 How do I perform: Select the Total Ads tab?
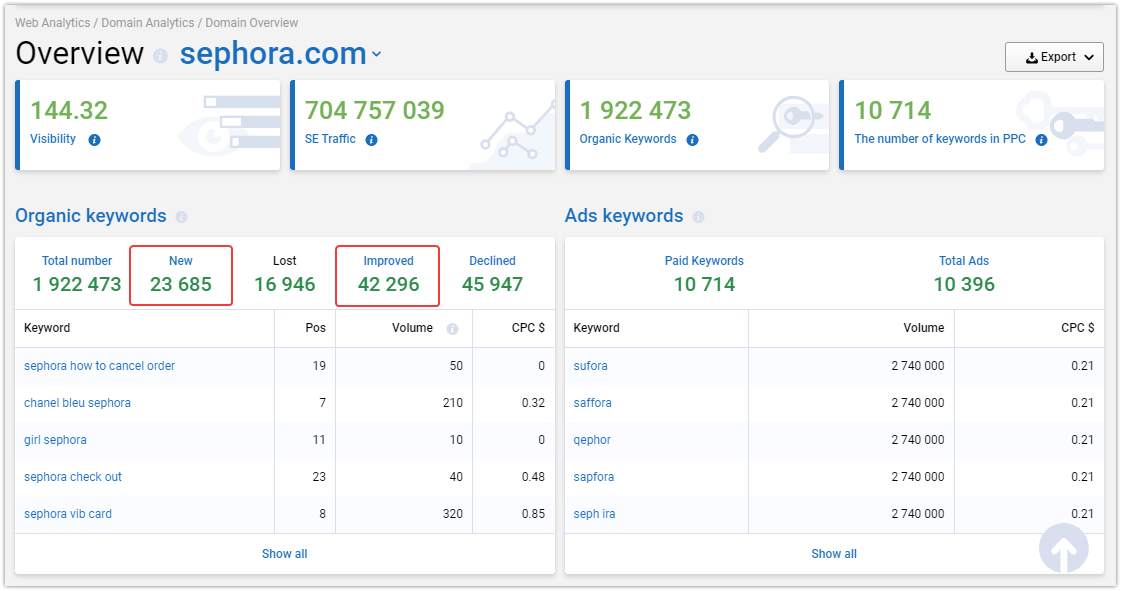pyautogui.click(x=964, y=275)
